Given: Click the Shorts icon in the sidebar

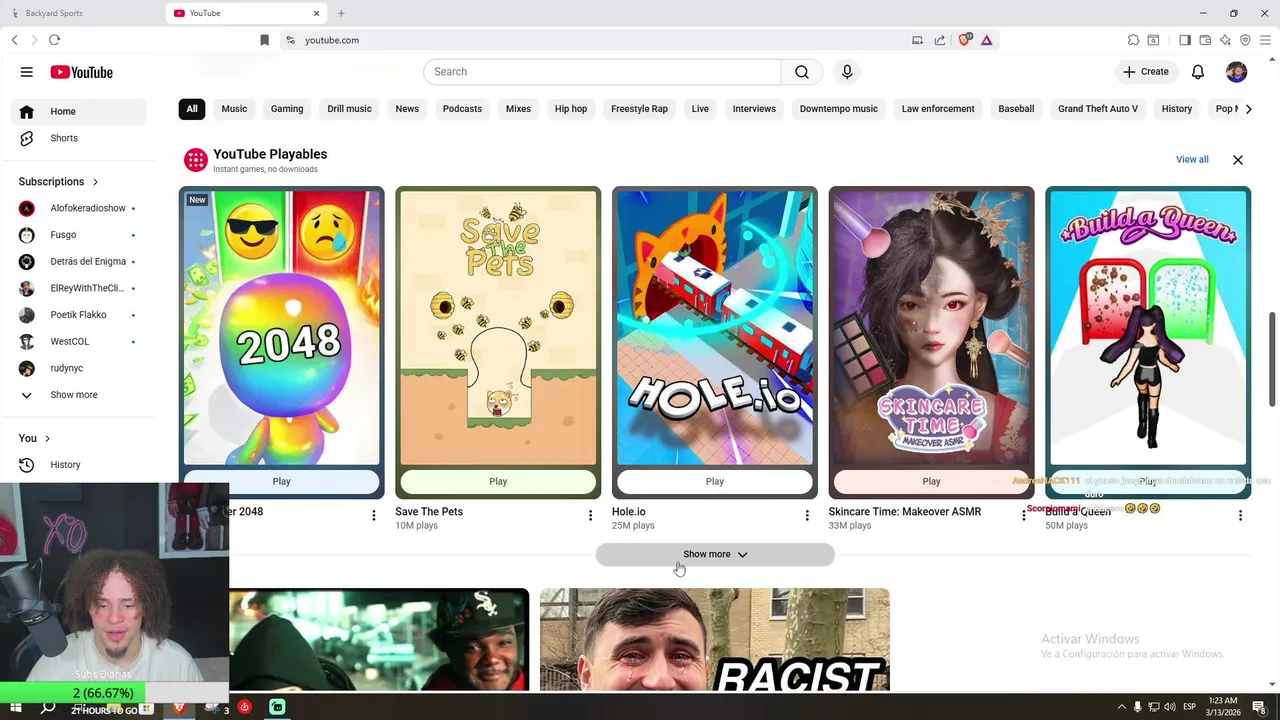Looking at the screenshot, I should click(27, 138).
